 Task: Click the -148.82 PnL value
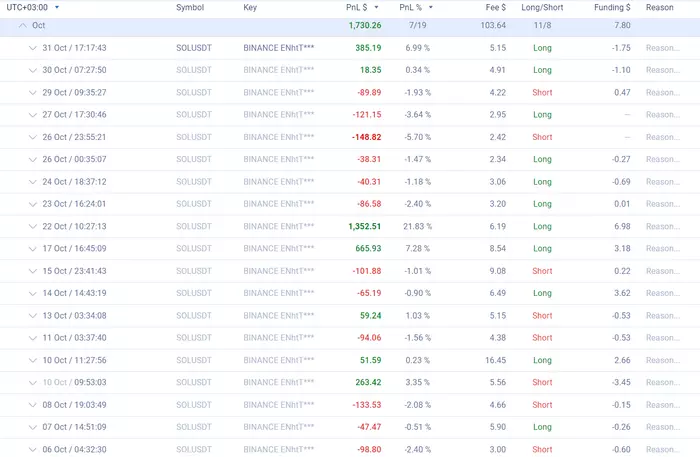tap(367, 137)
